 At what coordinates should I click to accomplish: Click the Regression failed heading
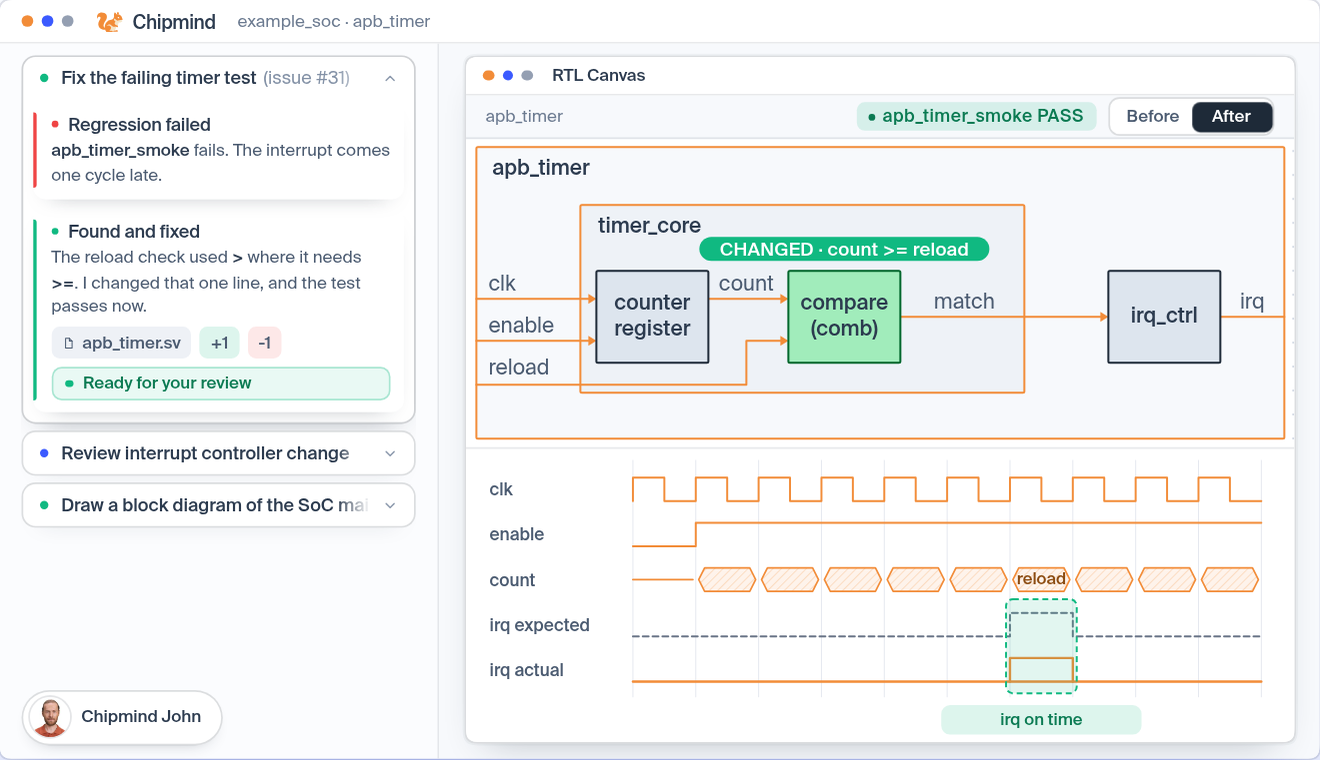tap(139, 125)
